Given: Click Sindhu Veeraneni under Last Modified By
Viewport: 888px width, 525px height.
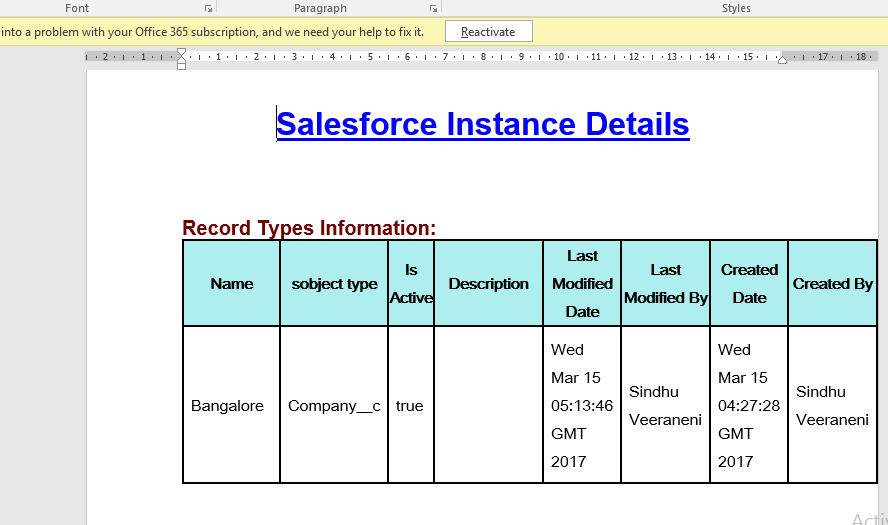Looking at the screenshot, I should pyautogui.click(x=665, y=405).
